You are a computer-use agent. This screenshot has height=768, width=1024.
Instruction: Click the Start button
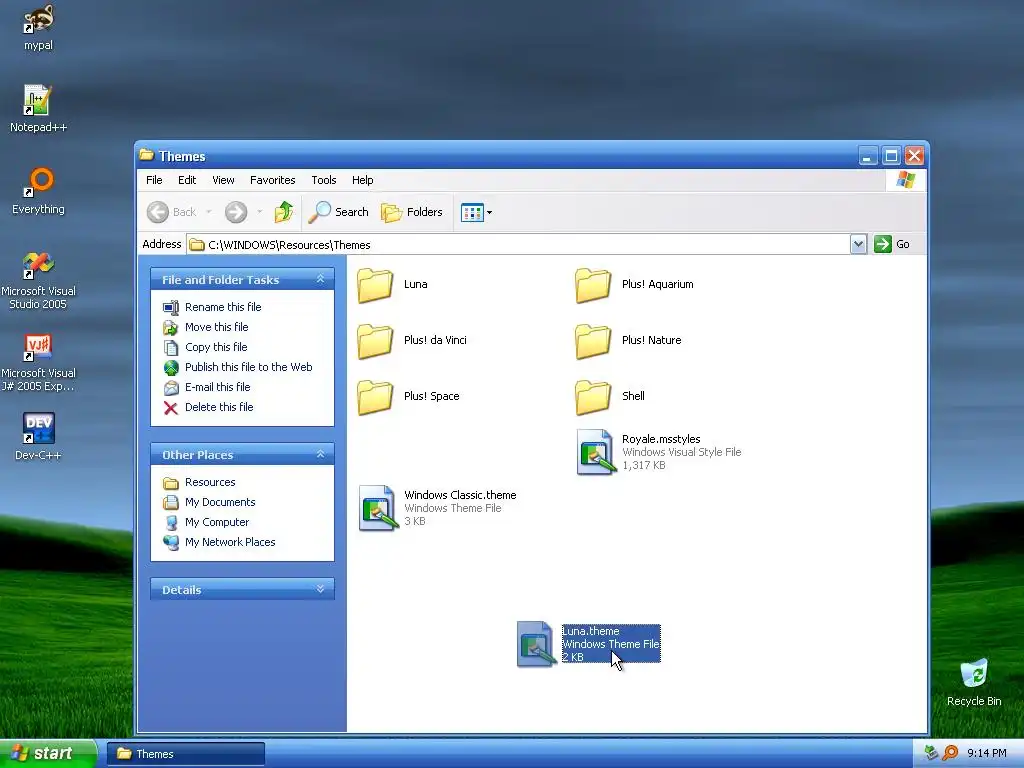(48, 754)
